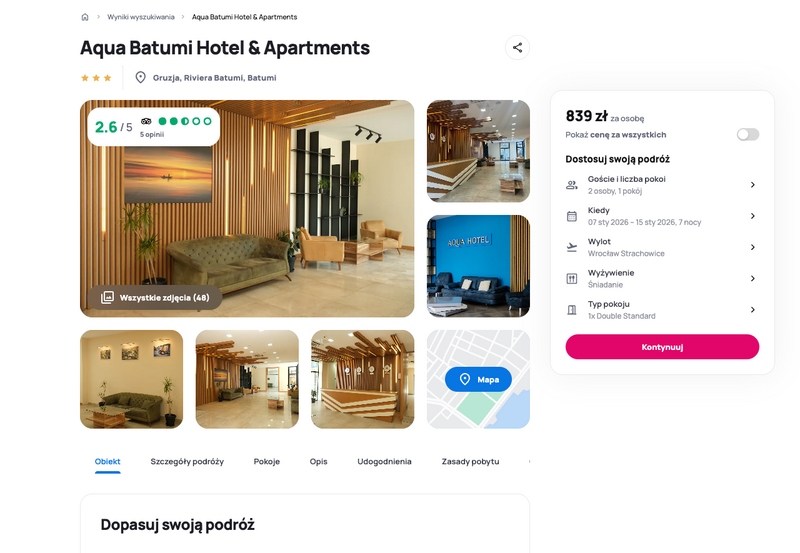Open the blue Aqua Hotel wall photo thumbnail
800x553 pixels.
(479, 266)
